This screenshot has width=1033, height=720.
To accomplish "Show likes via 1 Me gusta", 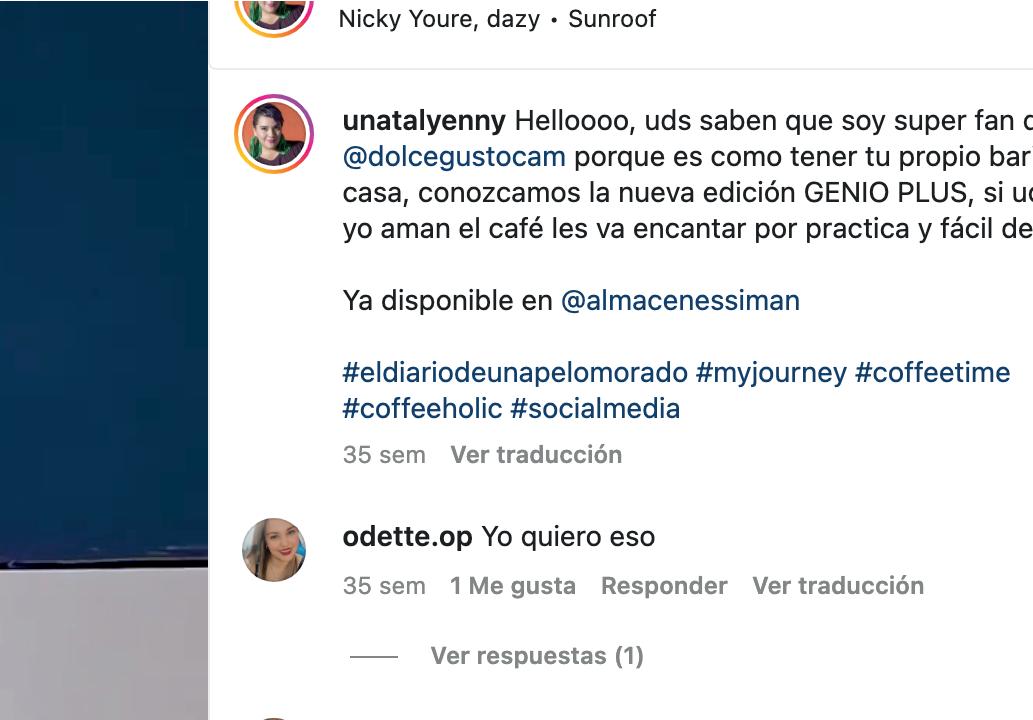I will 513,586.
